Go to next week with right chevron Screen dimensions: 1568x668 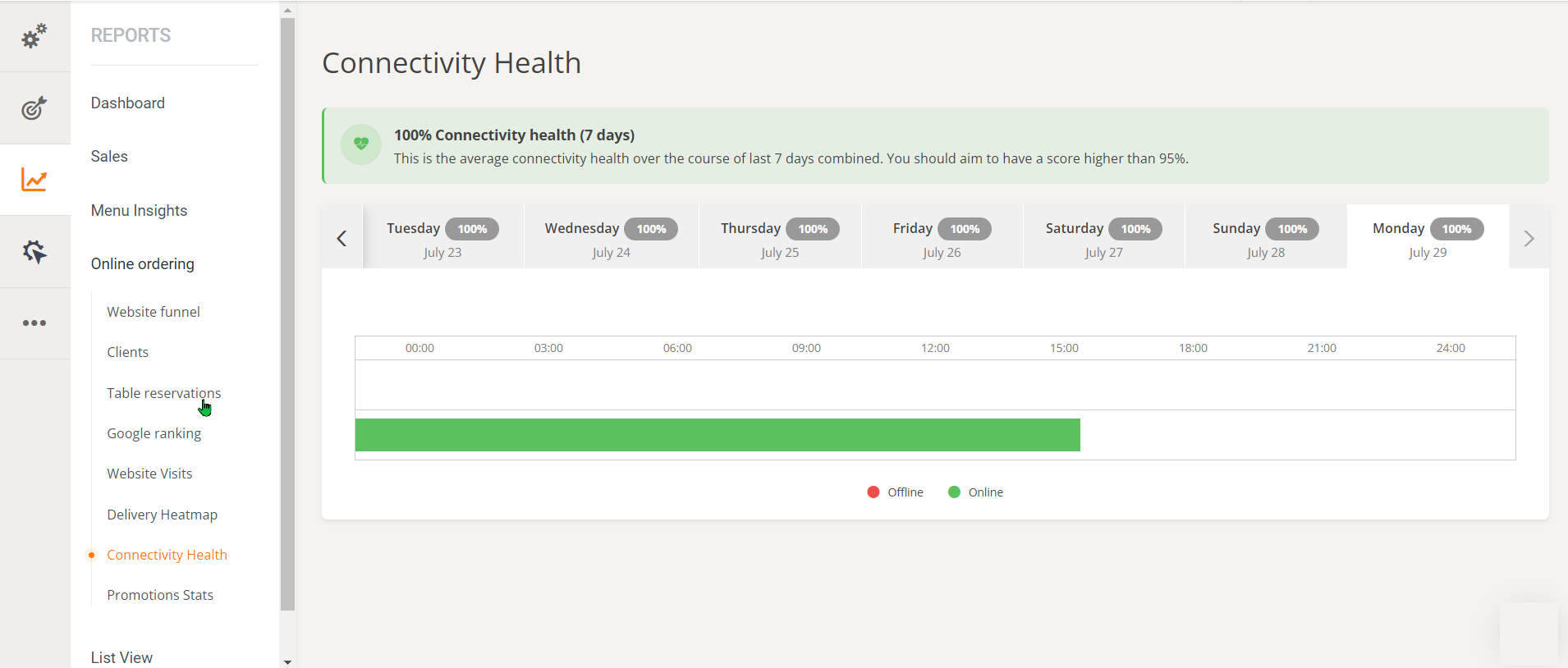[x=1529, y=239]
